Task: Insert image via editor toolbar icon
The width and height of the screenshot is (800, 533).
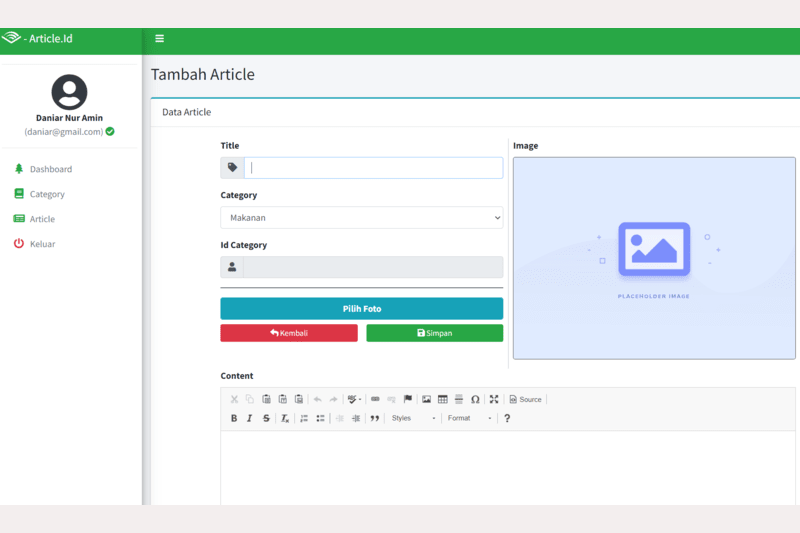Action: [427, 399]
